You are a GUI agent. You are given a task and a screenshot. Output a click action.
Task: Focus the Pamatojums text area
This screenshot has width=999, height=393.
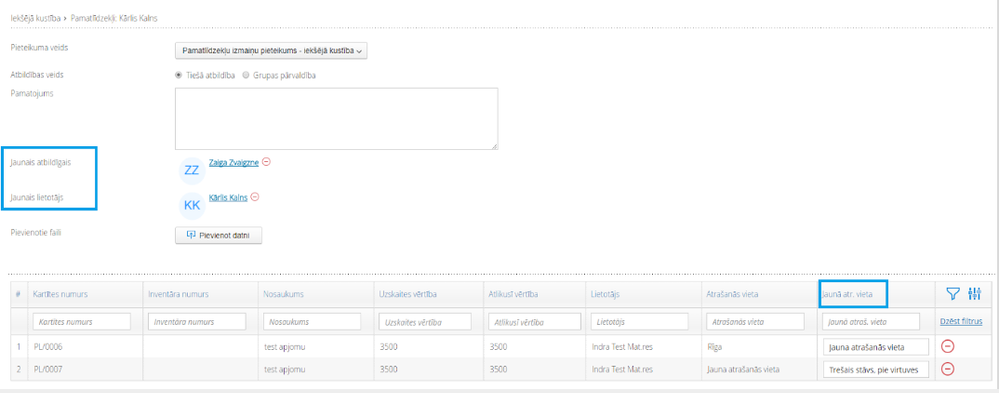[x=336, y=119]
